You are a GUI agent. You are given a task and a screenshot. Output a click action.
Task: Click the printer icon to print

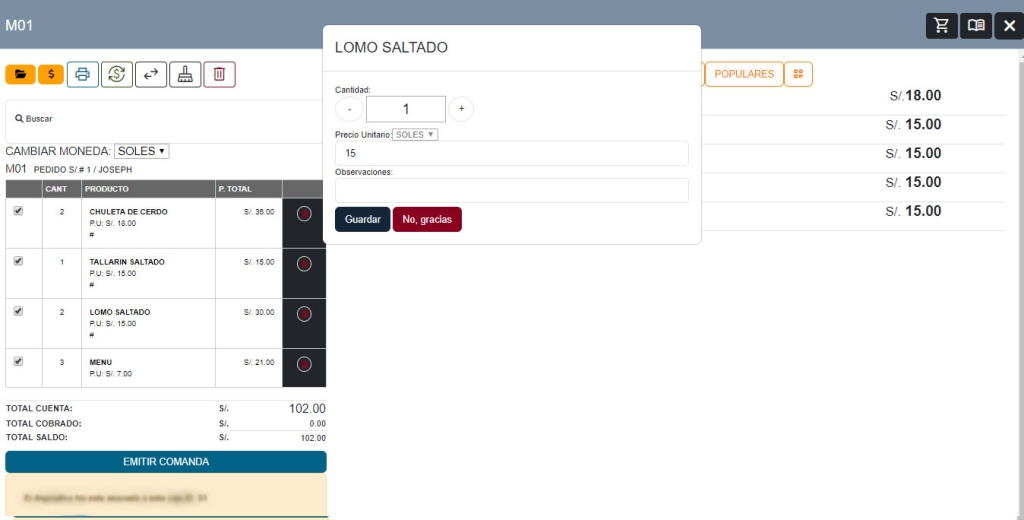tap(83, 74)
